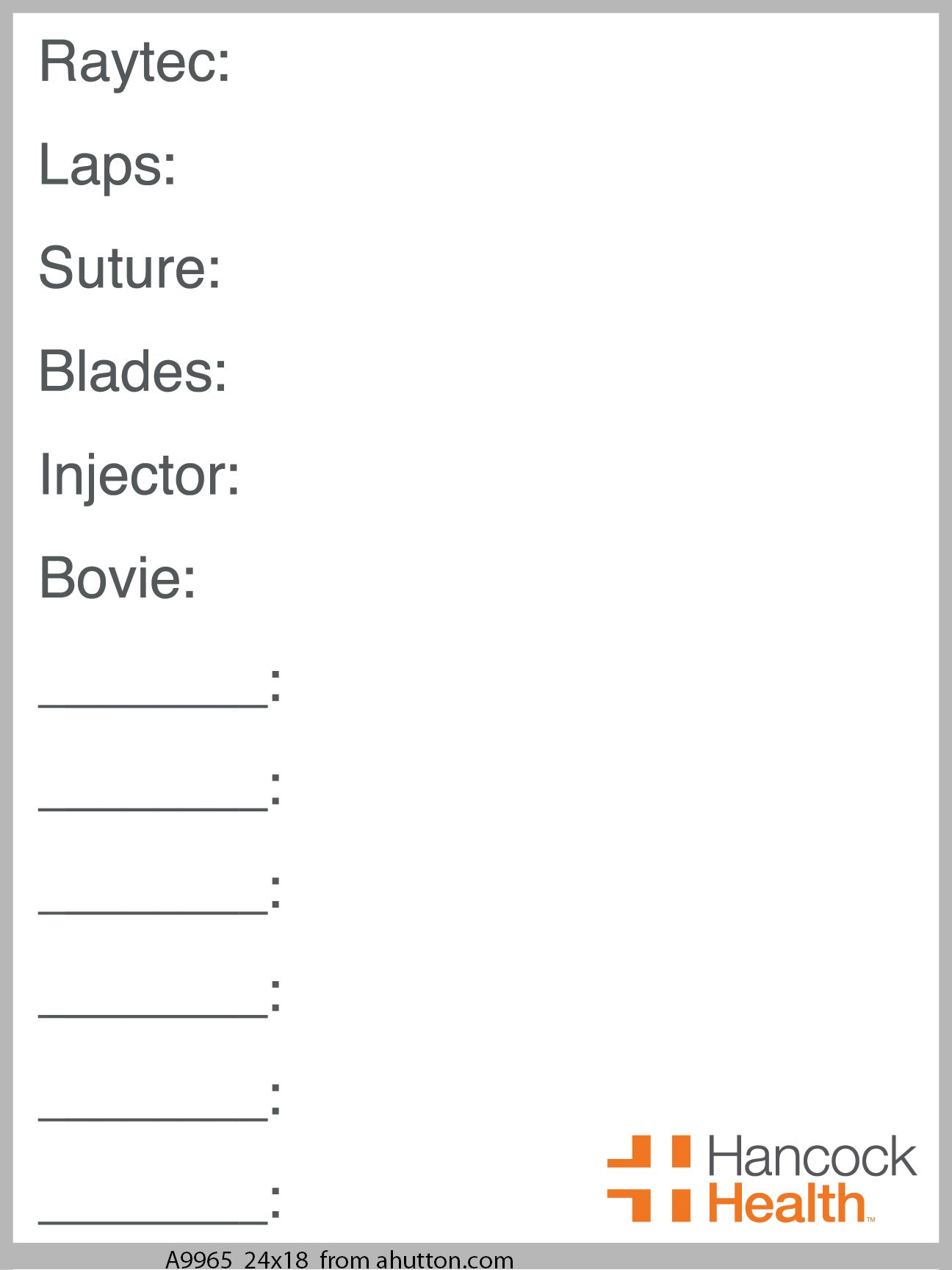Click the orange Health word in logo
This screenshot has height=1270, width=952.
(787, 1203)
